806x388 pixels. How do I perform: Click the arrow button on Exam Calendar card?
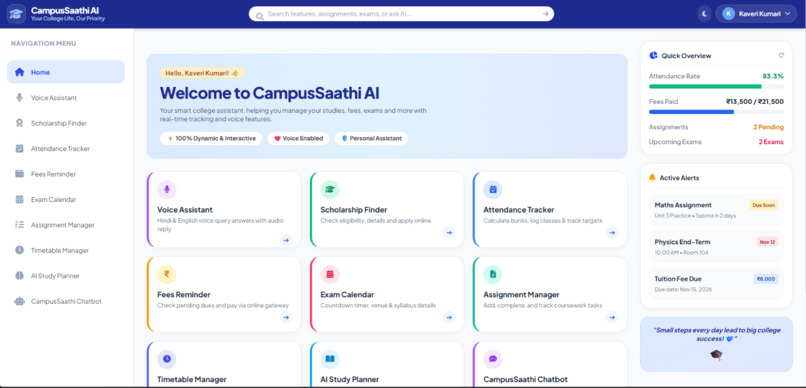coord(449,318)
